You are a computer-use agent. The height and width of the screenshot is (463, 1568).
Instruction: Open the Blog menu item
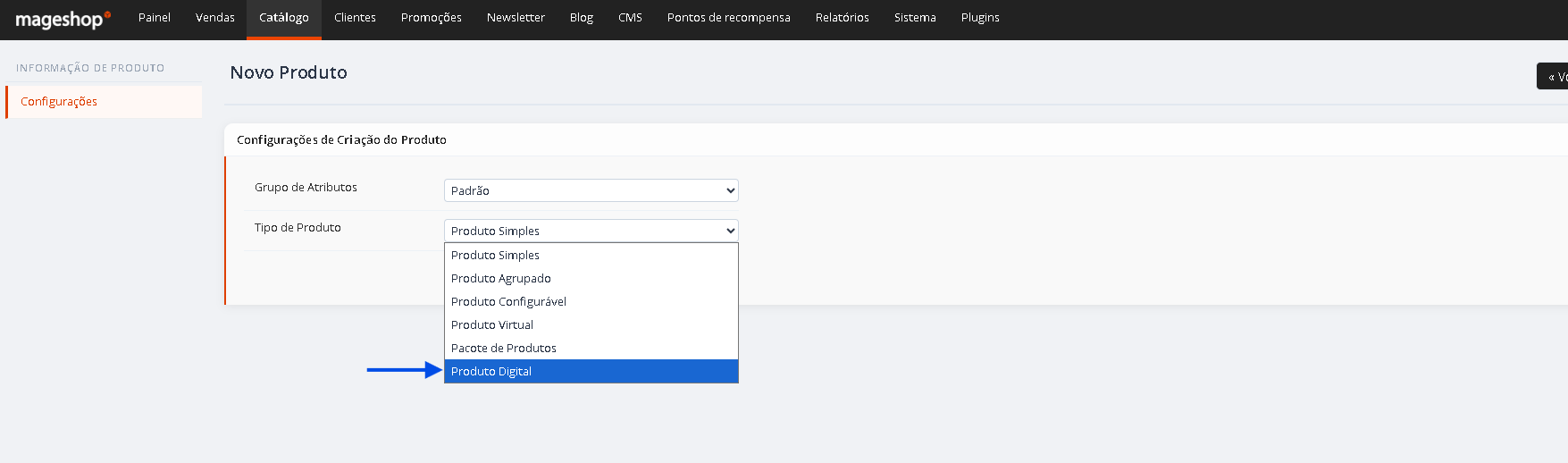(582, 18)
